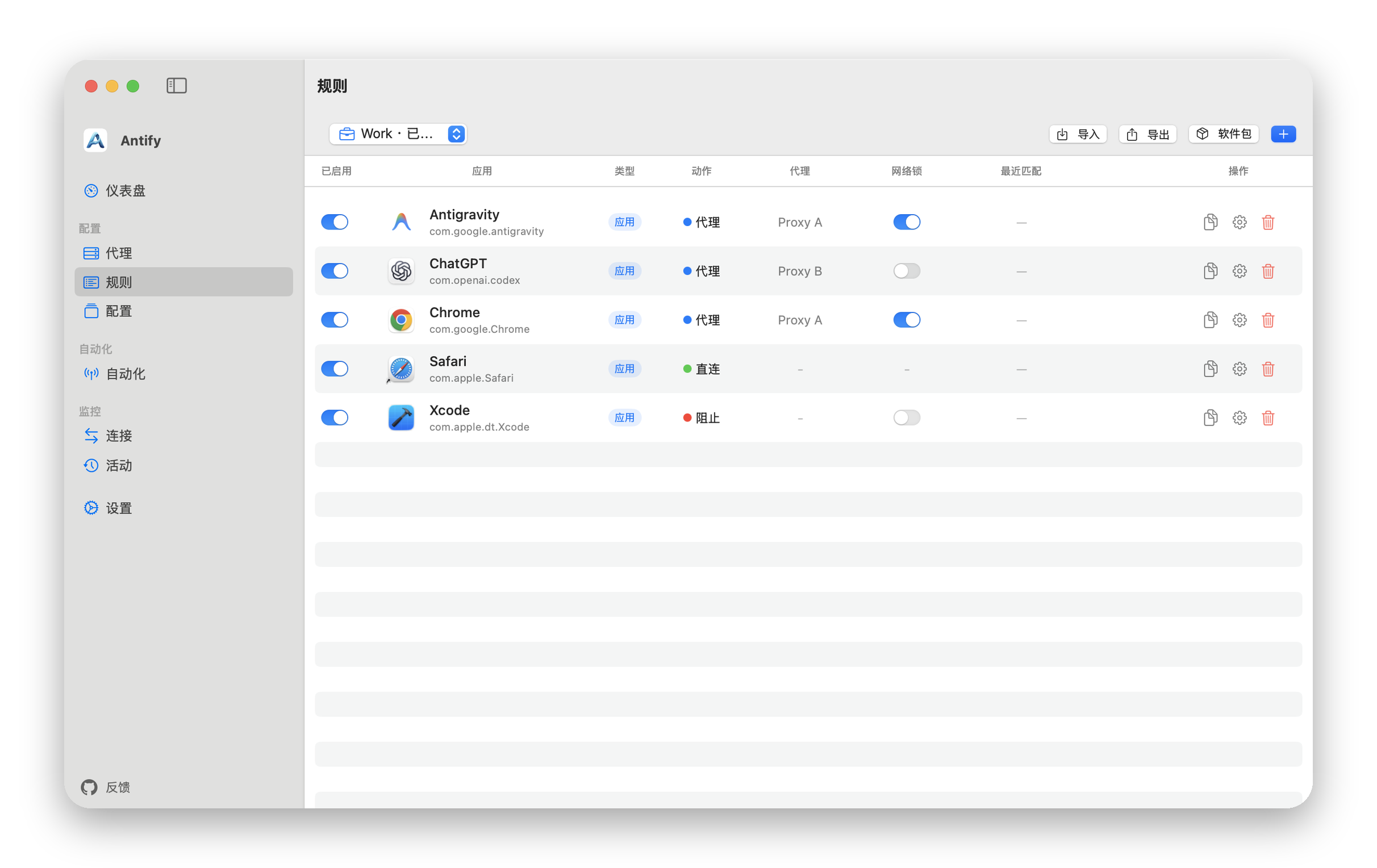Open 自动化 automation in sidebar
Viewport: 1377px width, 868px height.
[183, 374]
